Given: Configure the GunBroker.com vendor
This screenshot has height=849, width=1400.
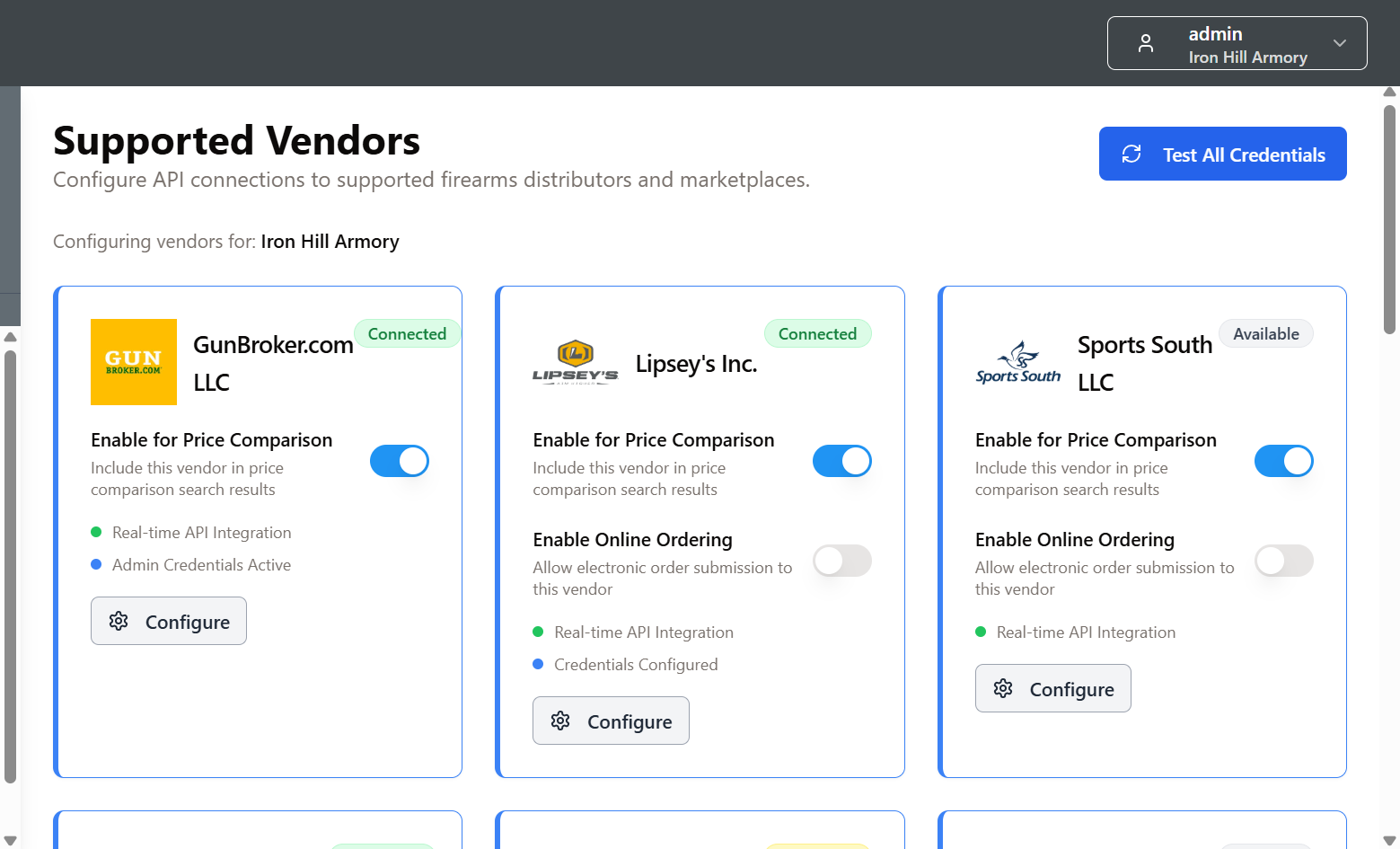Looking at the screenshot, I should [169, 621].
